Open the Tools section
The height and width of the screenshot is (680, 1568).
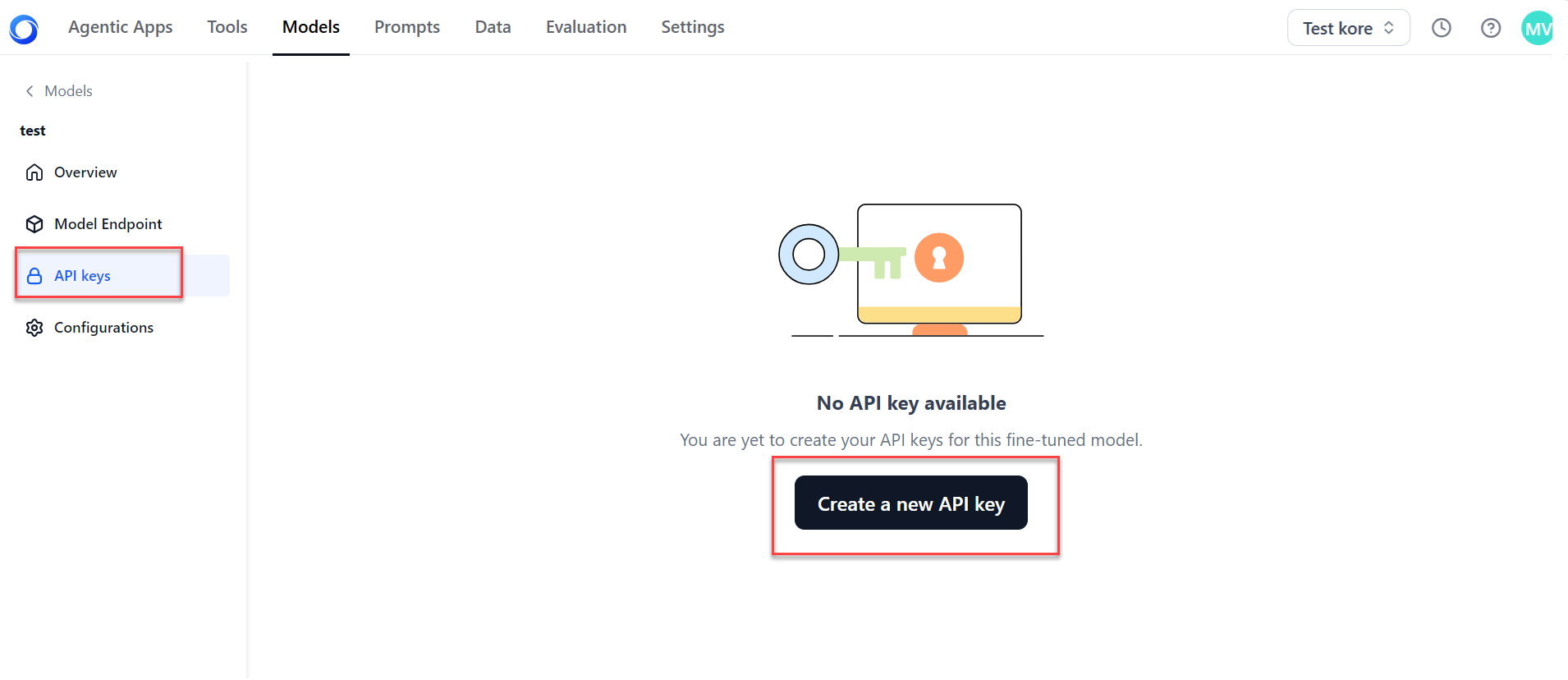tap(227, 26)
